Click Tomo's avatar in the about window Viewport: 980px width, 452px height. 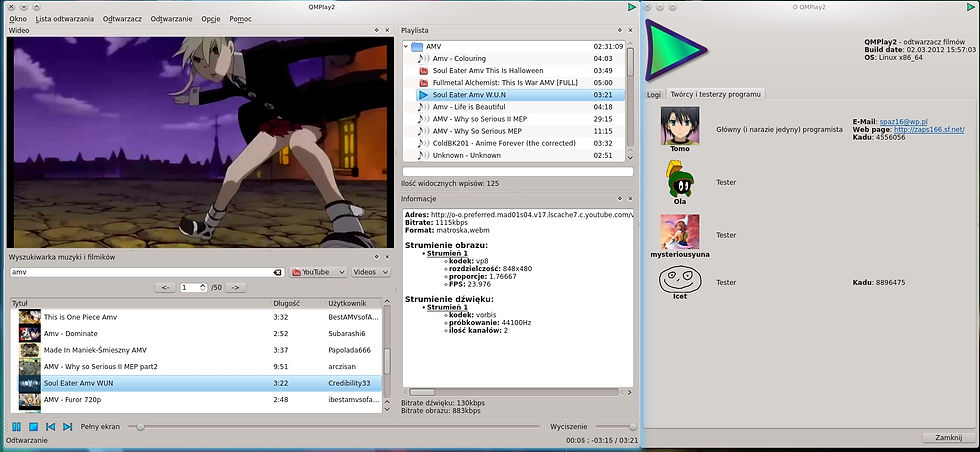pos(680,125)
